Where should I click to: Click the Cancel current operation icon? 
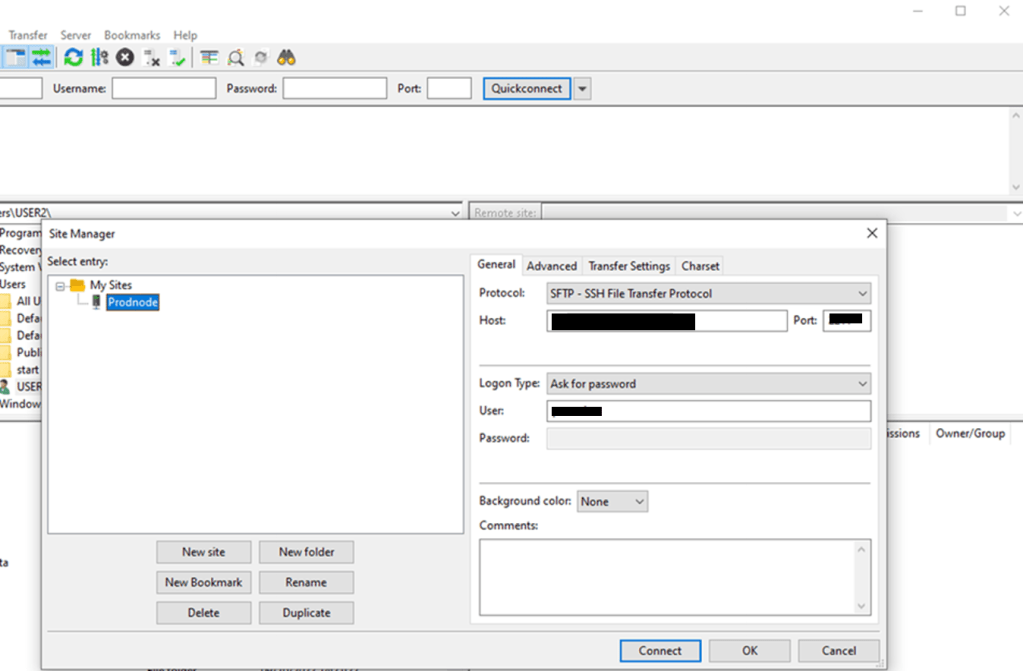(x=125, y=58)
